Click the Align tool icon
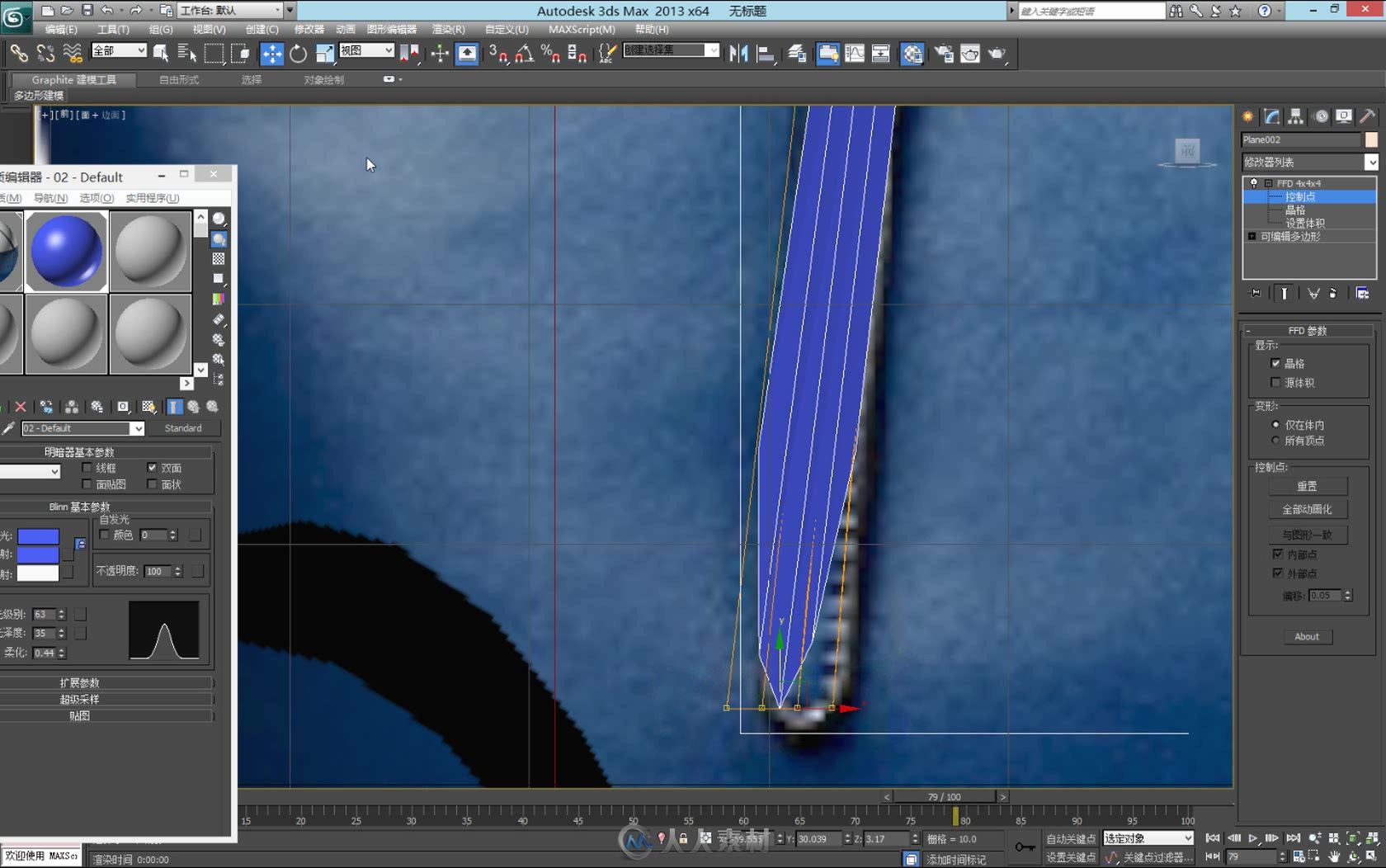Image resolution: width=1386 pixels, height=868 pixels. tap(766, 54)
